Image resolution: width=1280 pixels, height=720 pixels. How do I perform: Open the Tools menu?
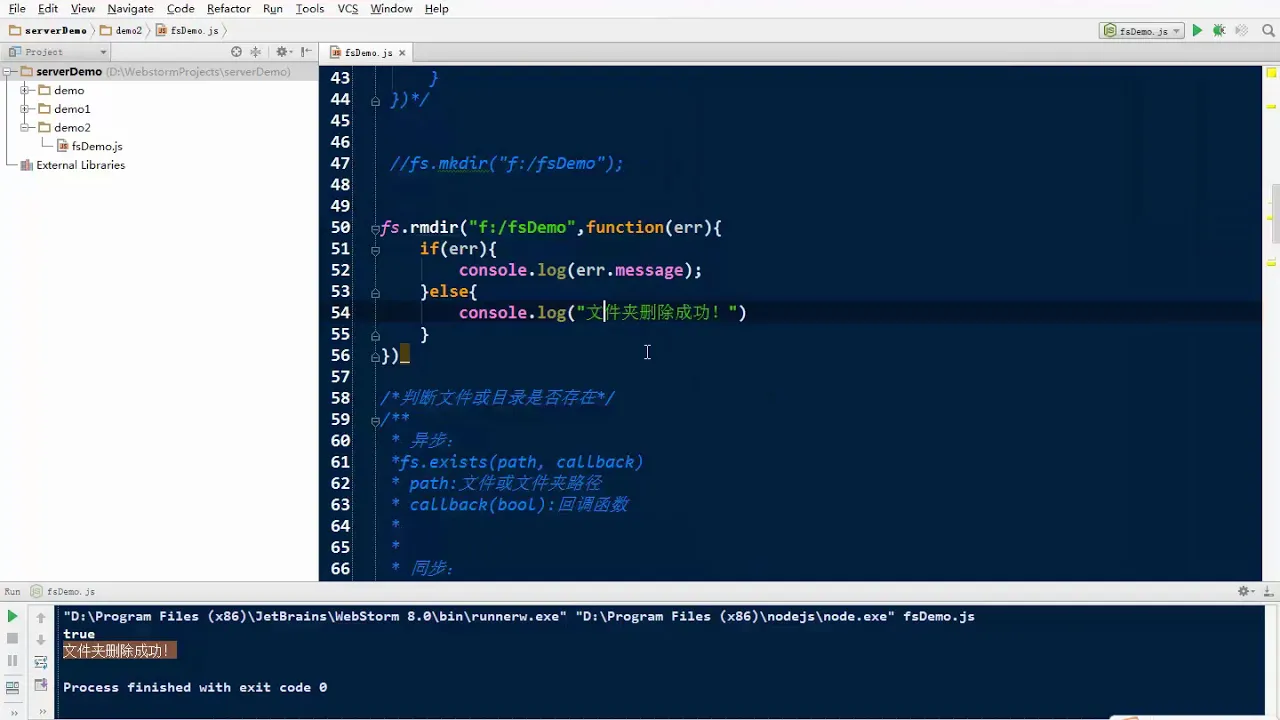point(310,8)
